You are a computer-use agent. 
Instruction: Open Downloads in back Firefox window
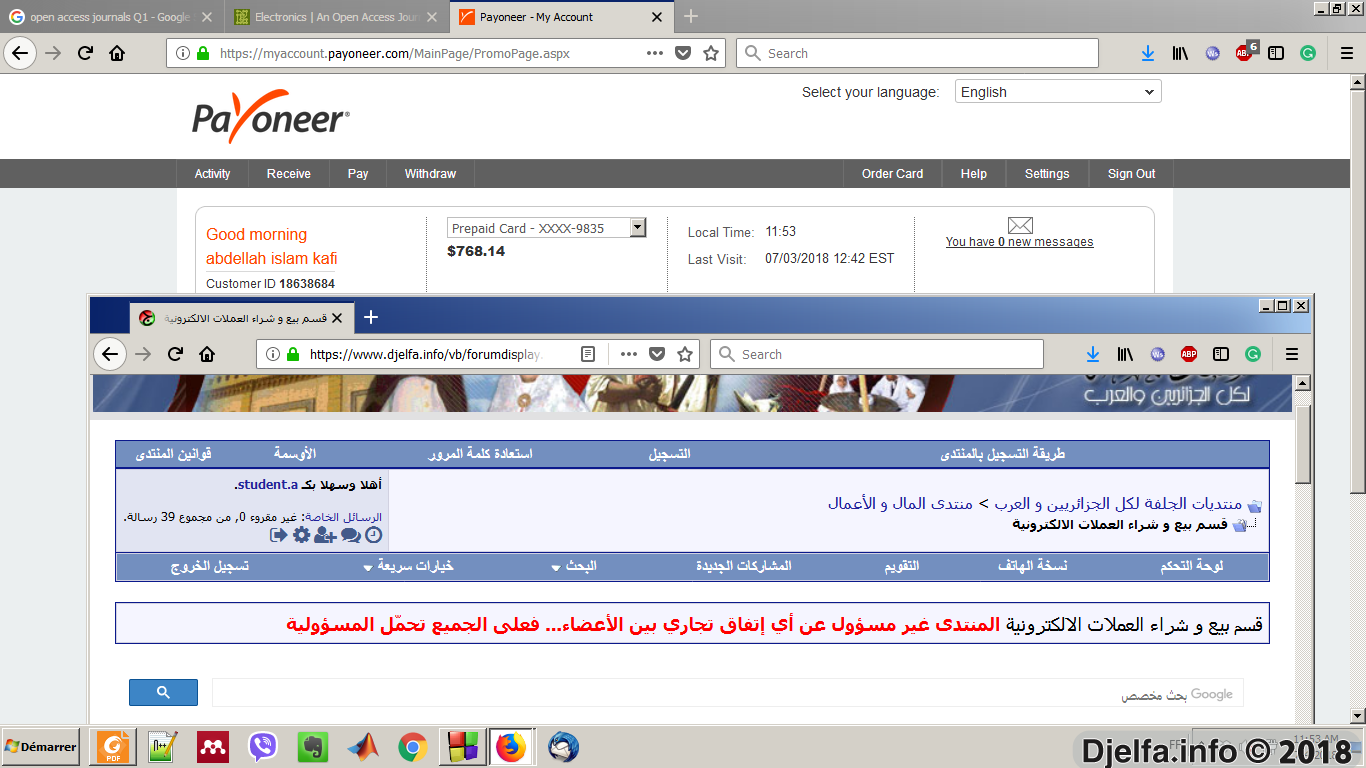coord(1148,53)
